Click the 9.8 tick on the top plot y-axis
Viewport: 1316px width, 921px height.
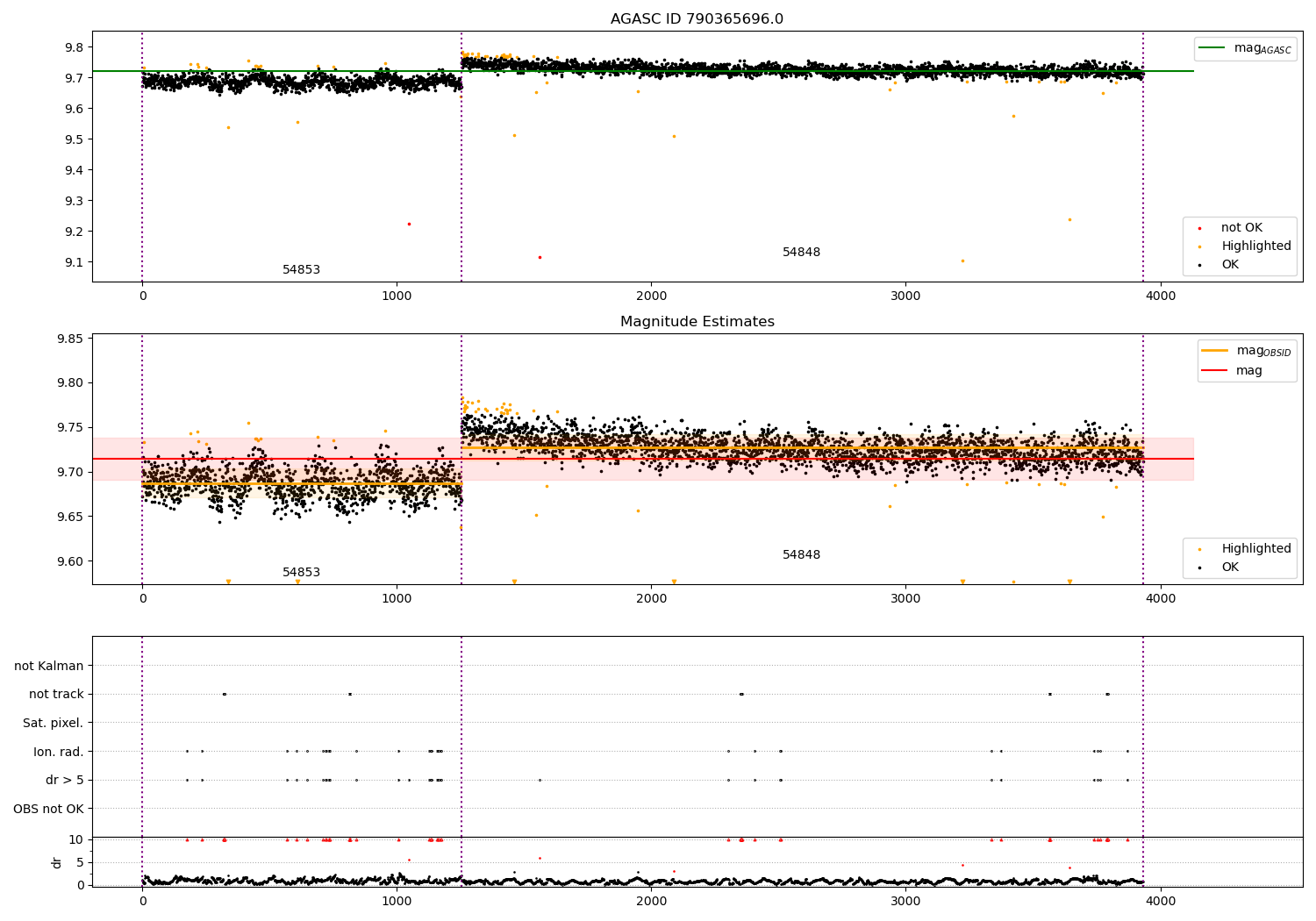[x=74, y=47]
